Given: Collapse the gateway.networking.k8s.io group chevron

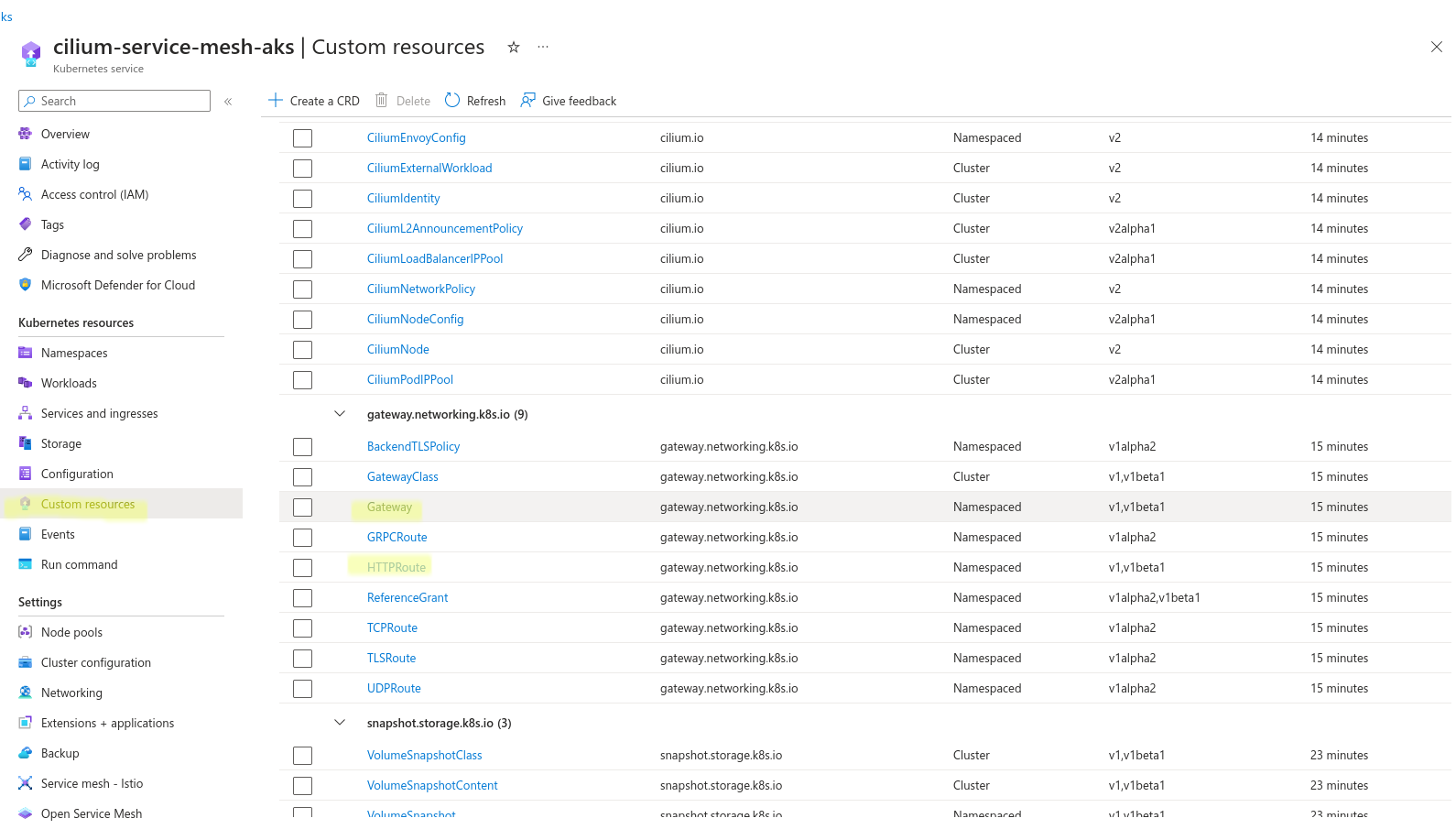Looking at the screenshot, I should tap(340, 414).
